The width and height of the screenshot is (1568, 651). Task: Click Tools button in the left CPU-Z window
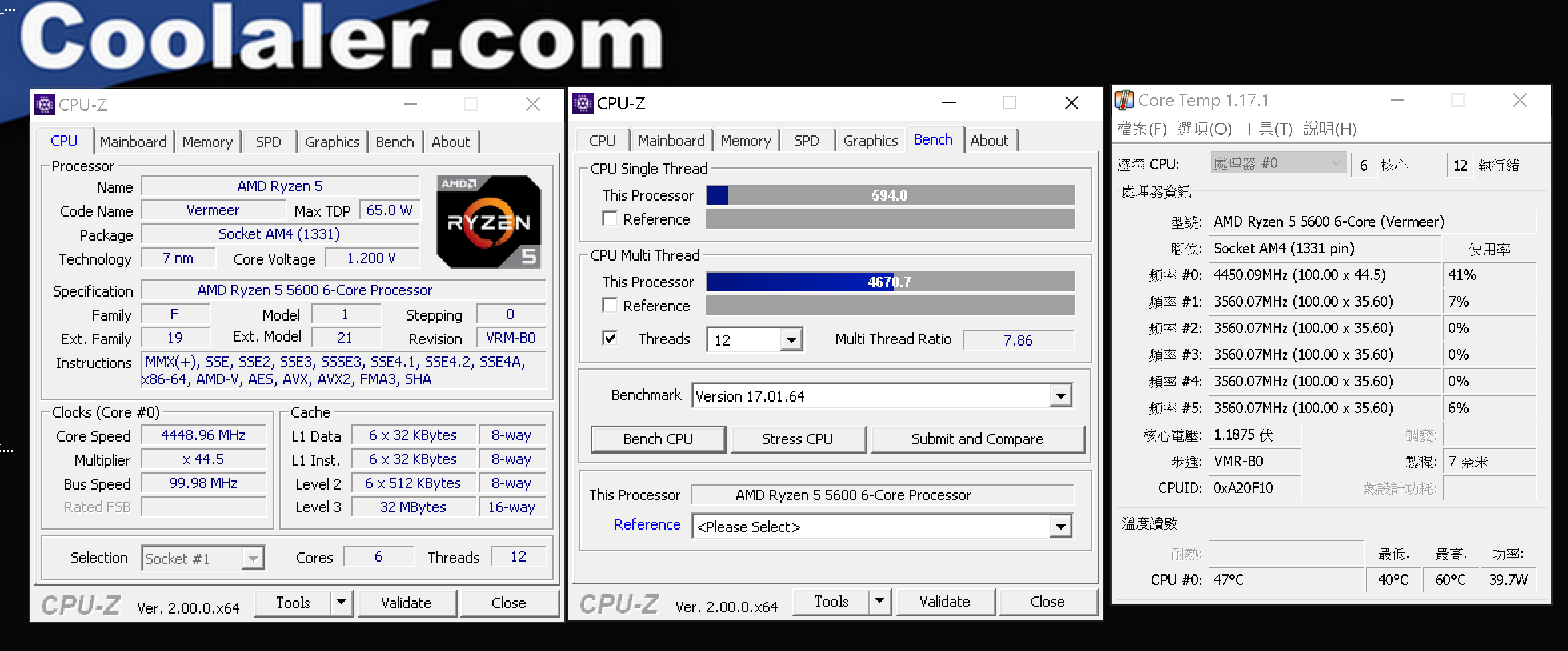pyautogui.click(x=293, y=602)
